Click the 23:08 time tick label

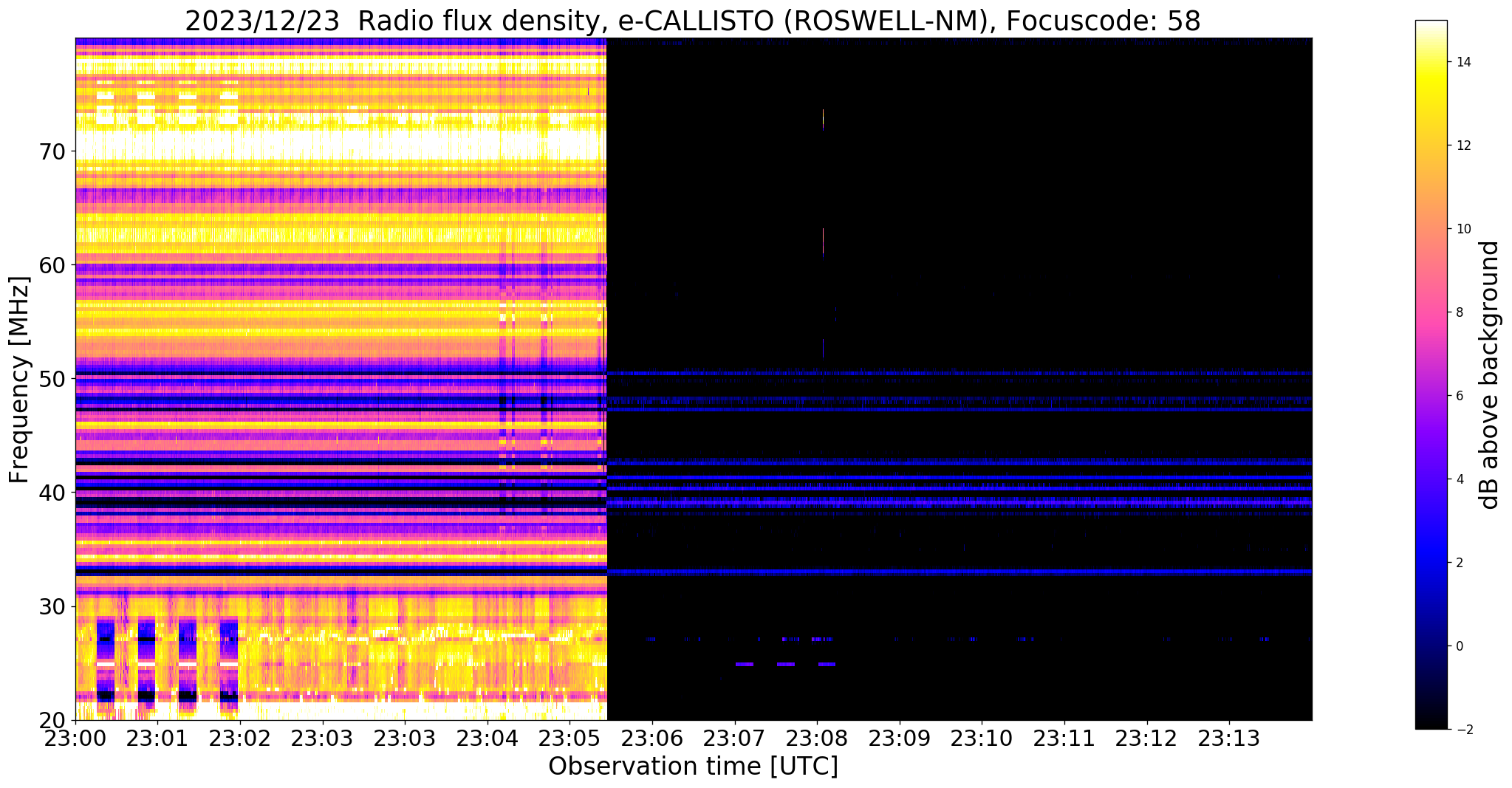[817, 739]
